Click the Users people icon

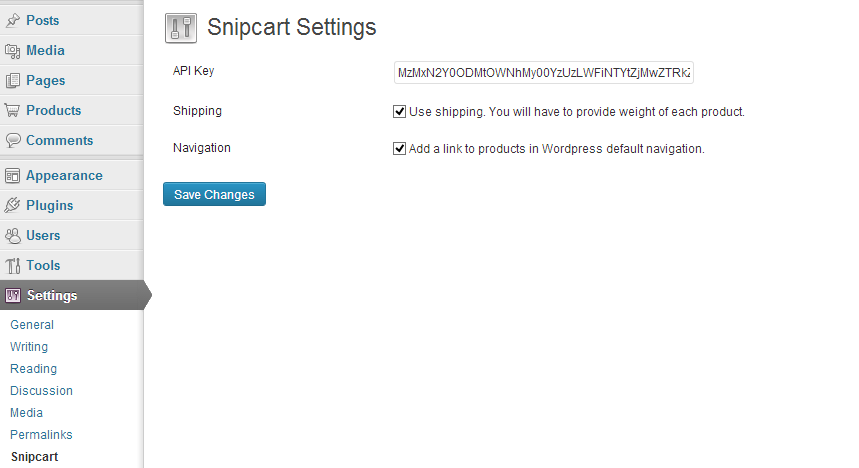point(13,236)
